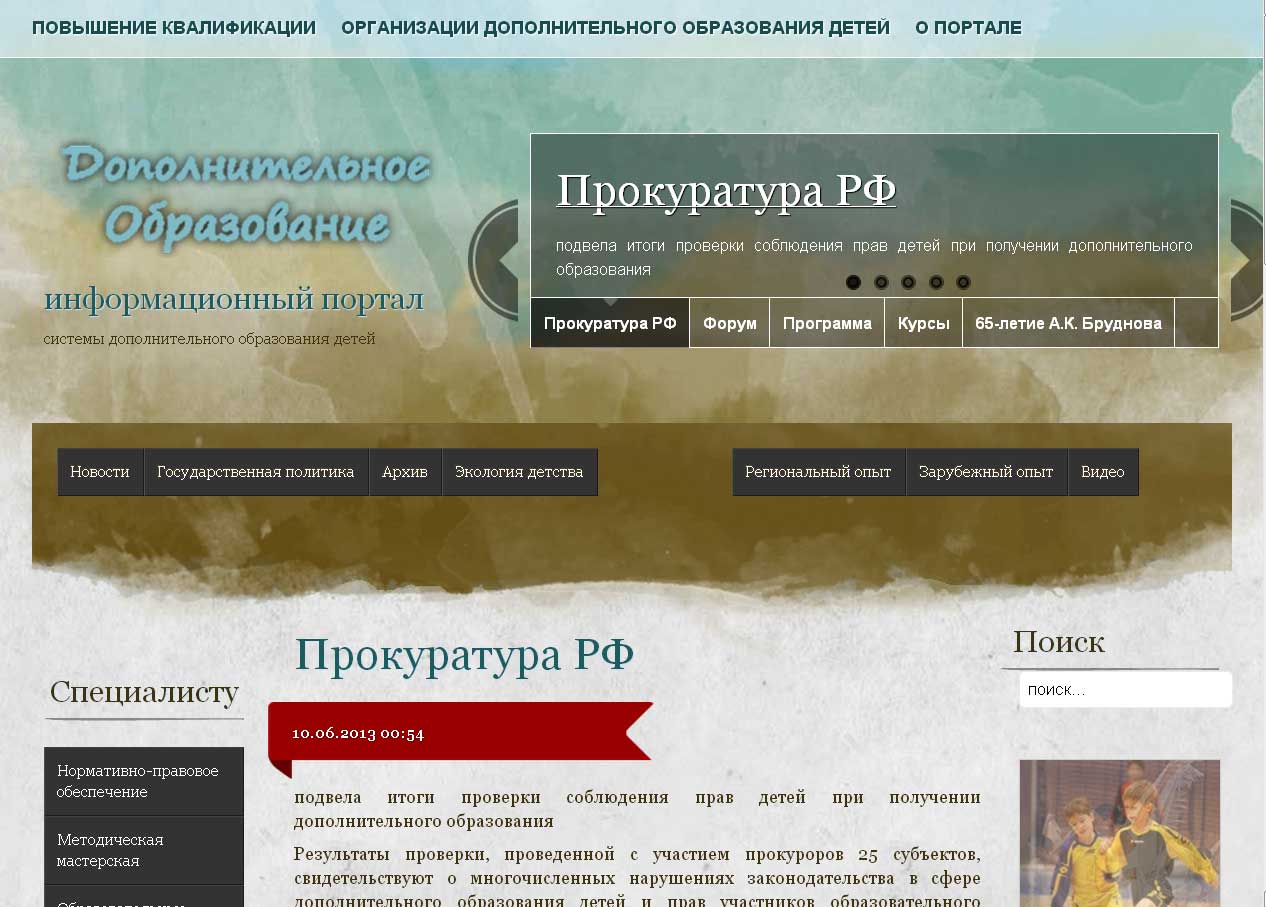
Task: Switch to 65-летие А.К. Бруднова tab
Action: (1068, 323)
